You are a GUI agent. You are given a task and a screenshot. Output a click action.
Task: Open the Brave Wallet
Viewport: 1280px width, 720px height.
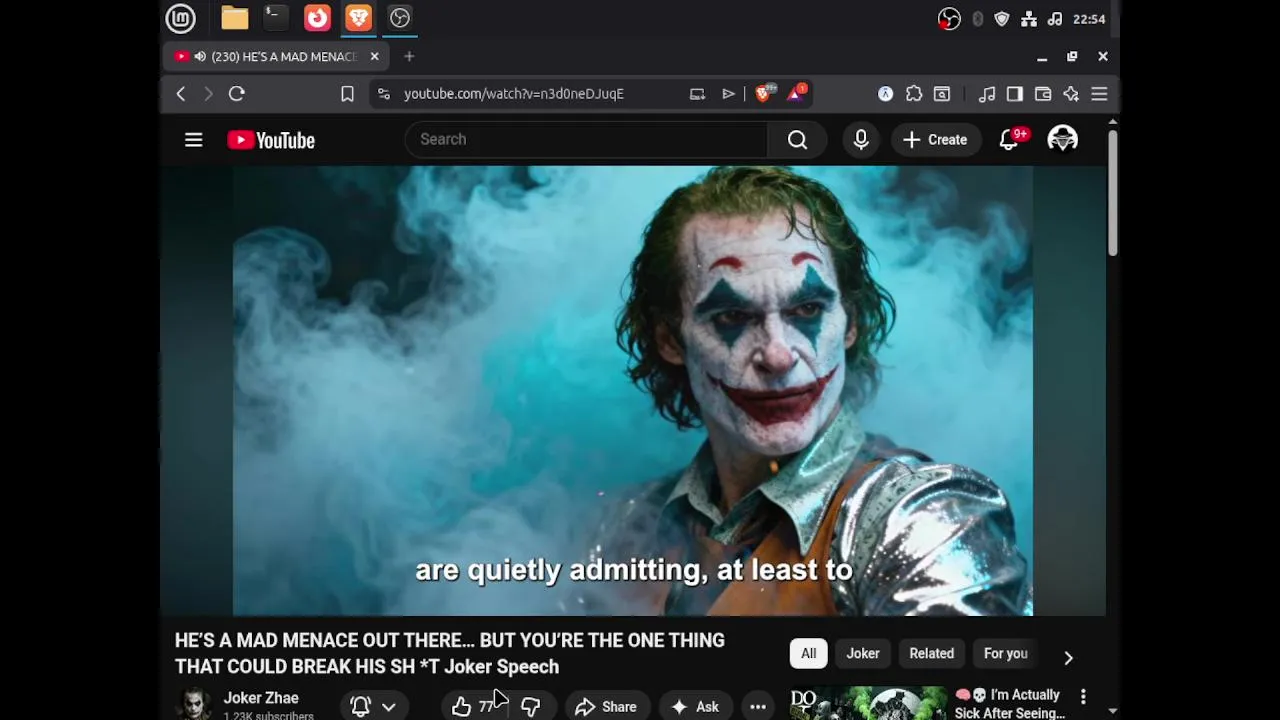(x=1043, y=94)
